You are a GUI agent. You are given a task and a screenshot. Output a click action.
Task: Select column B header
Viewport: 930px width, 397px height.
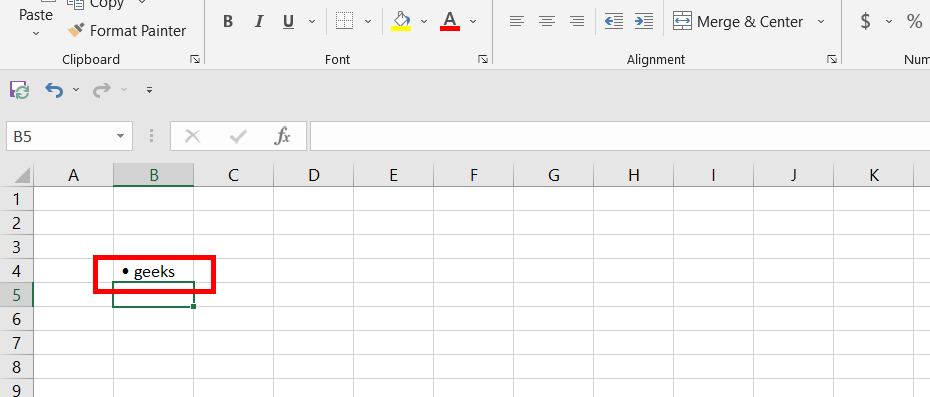[x=154, y=175]
